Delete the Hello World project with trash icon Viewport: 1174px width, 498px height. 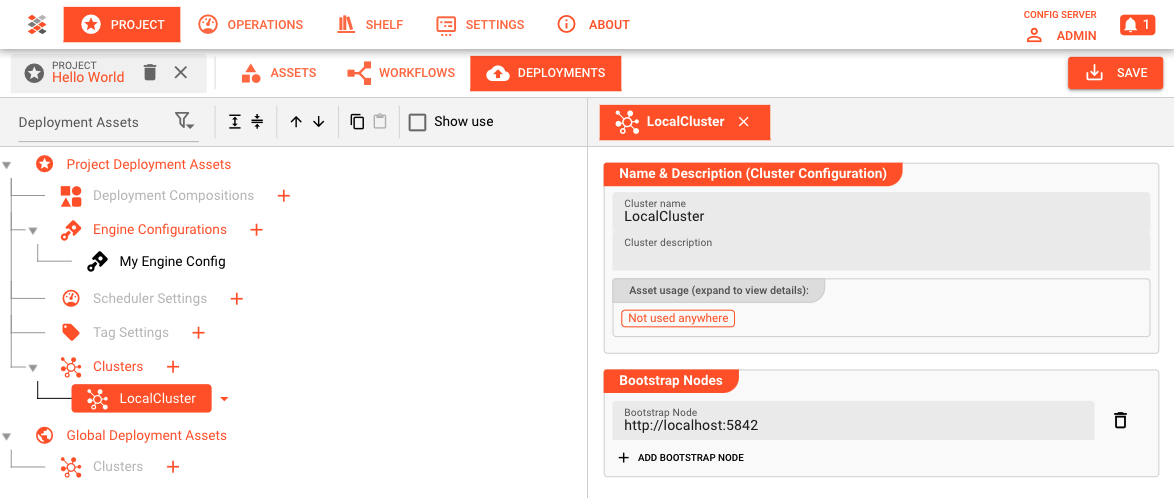tap(150, 72)
